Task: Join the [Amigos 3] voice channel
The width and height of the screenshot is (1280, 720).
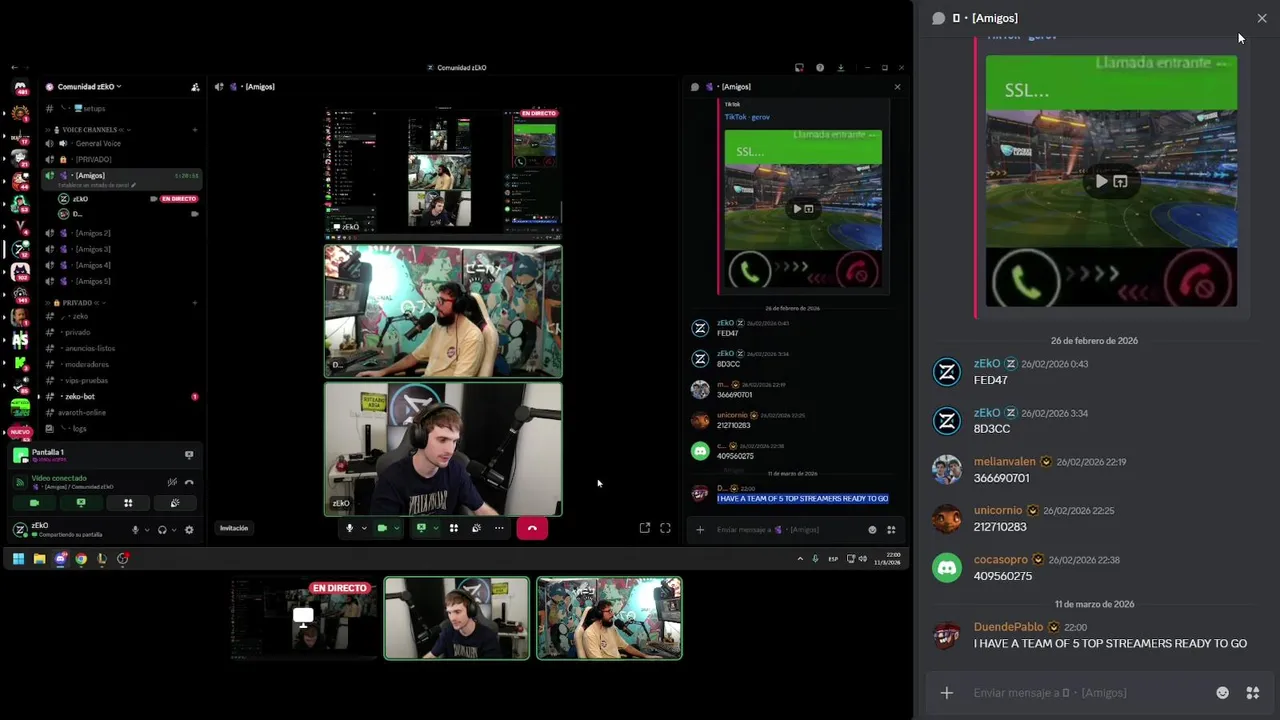Action: [122, 249]
